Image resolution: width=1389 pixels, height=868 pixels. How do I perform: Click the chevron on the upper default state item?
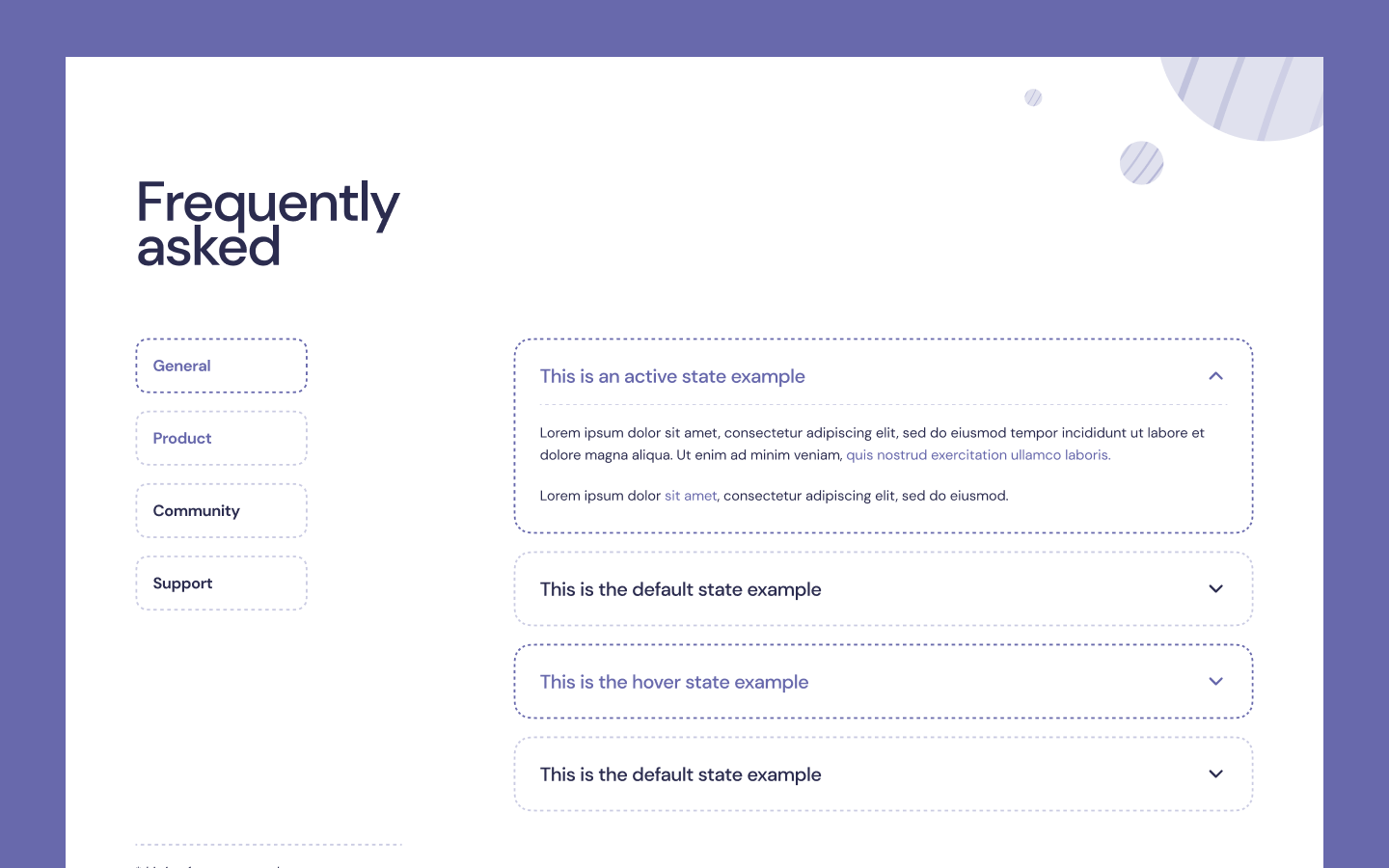[1215, 589]
